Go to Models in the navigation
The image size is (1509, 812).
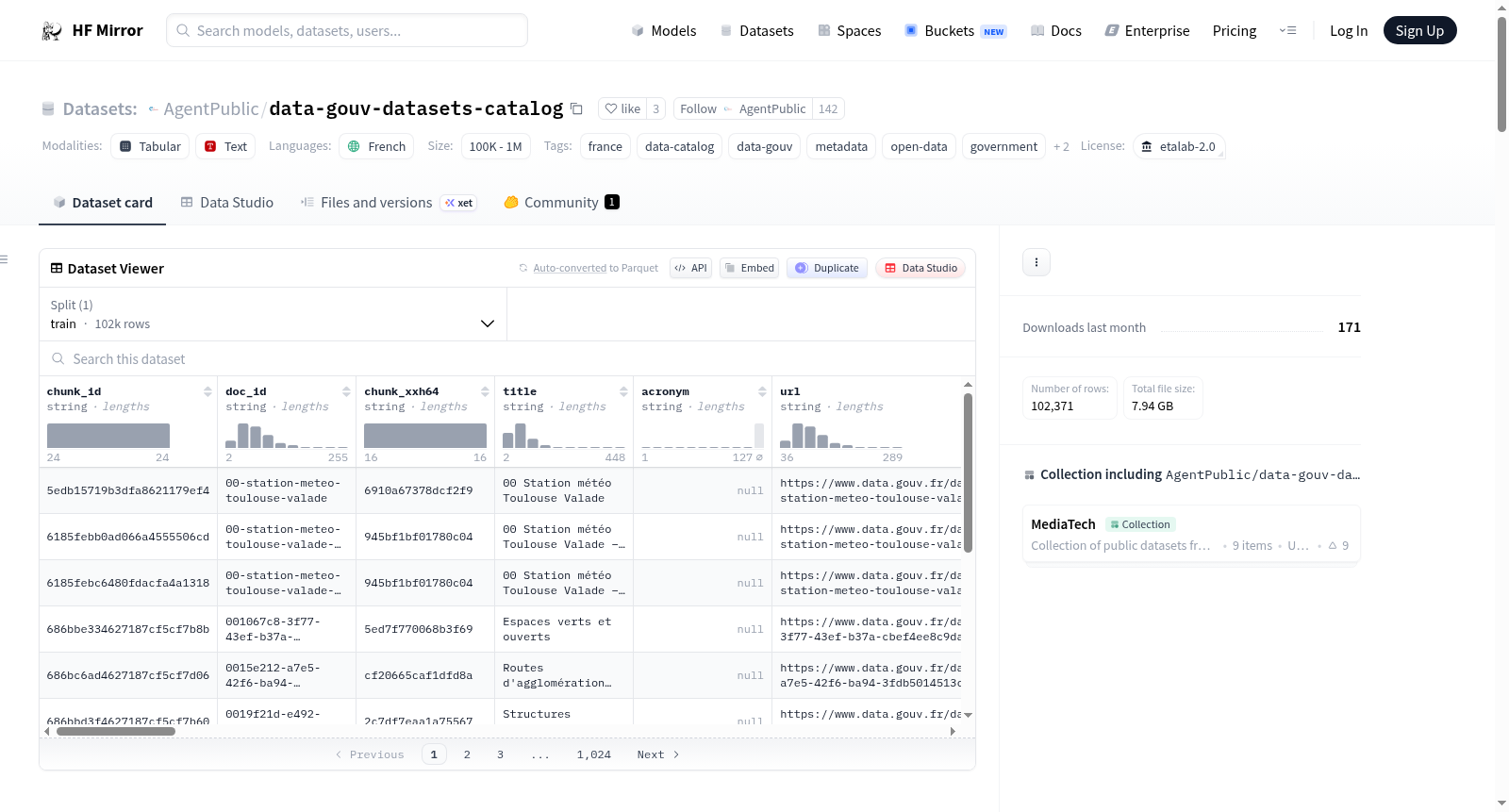click(664, 31)
